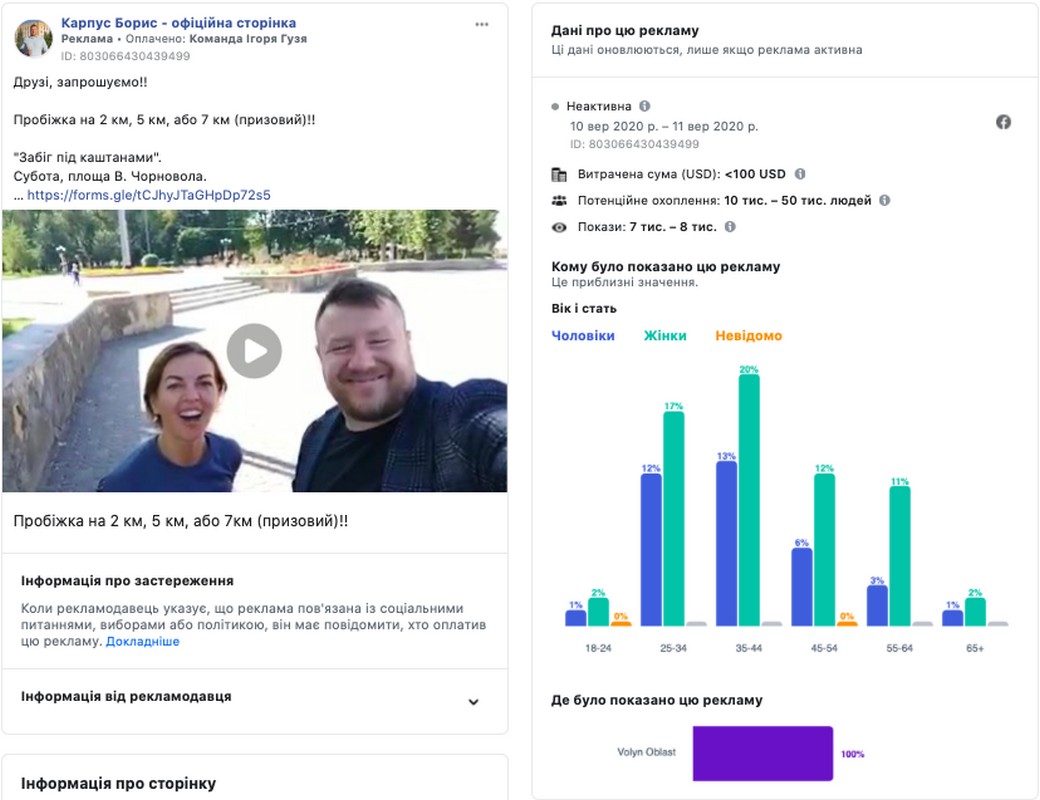Open the forms.gle registration link
The width and height of the screenshot is (1040, 800).
pos(148,195)
